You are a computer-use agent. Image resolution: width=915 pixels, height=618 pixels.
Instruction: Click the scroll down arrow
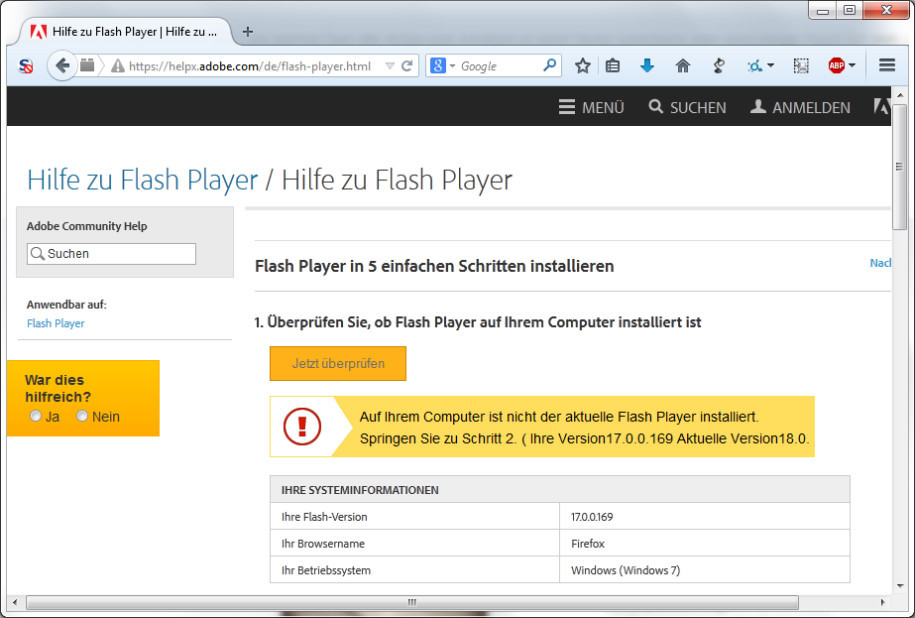(900, 585)
